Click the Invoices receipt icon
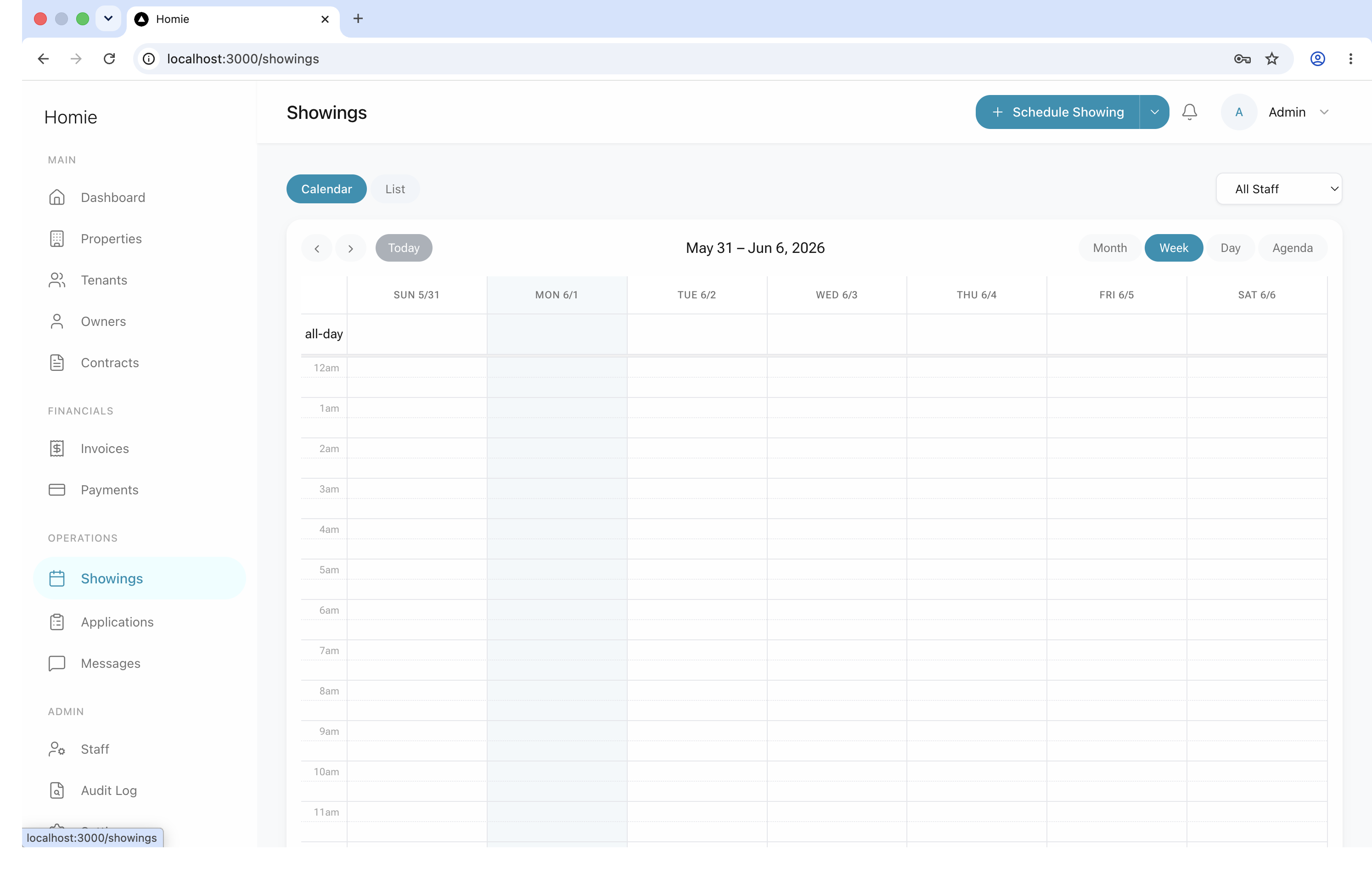 tap(57, 449)
